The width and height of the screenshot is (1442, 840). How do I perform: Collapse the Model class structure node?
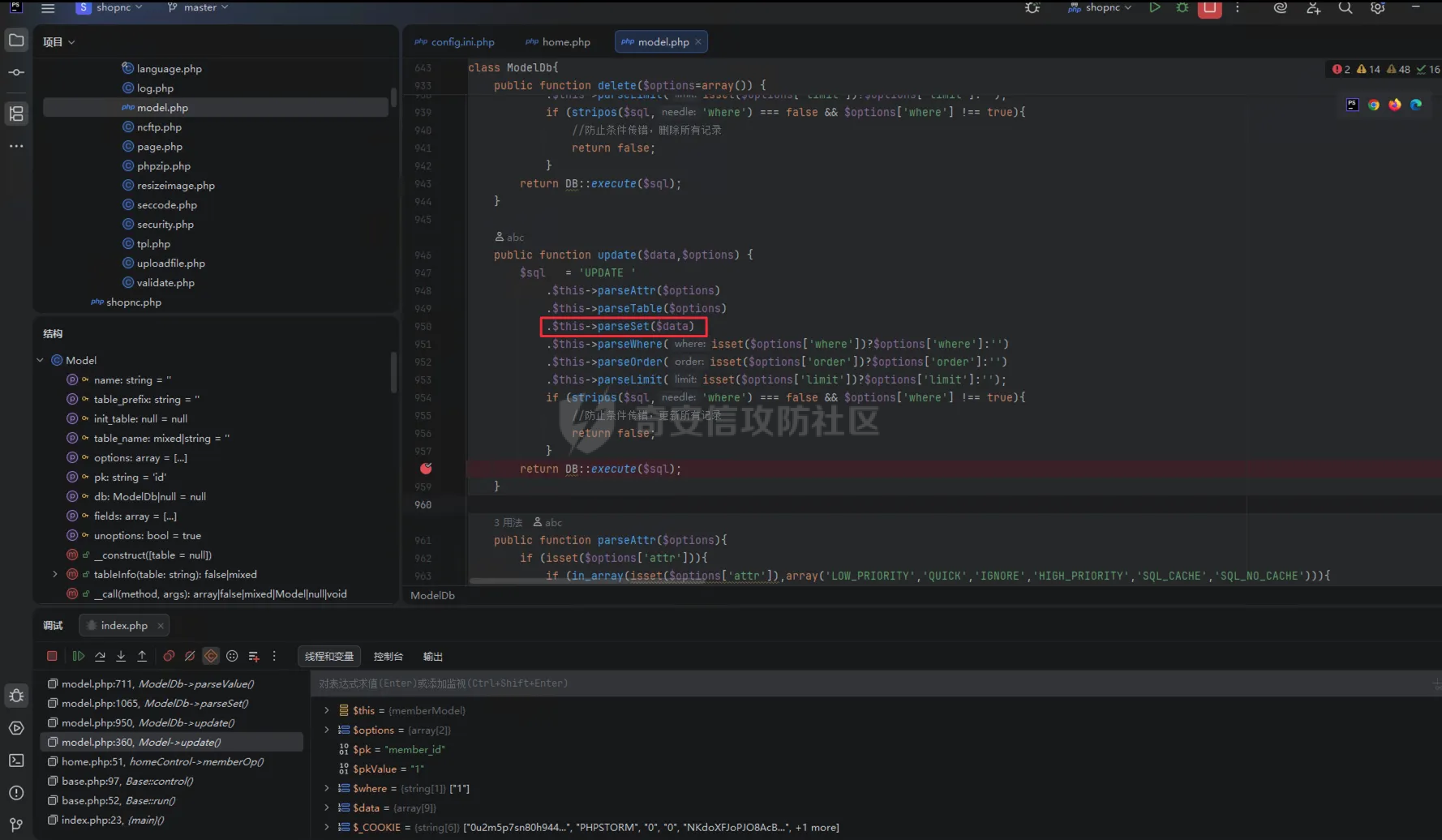pos(40,360)
